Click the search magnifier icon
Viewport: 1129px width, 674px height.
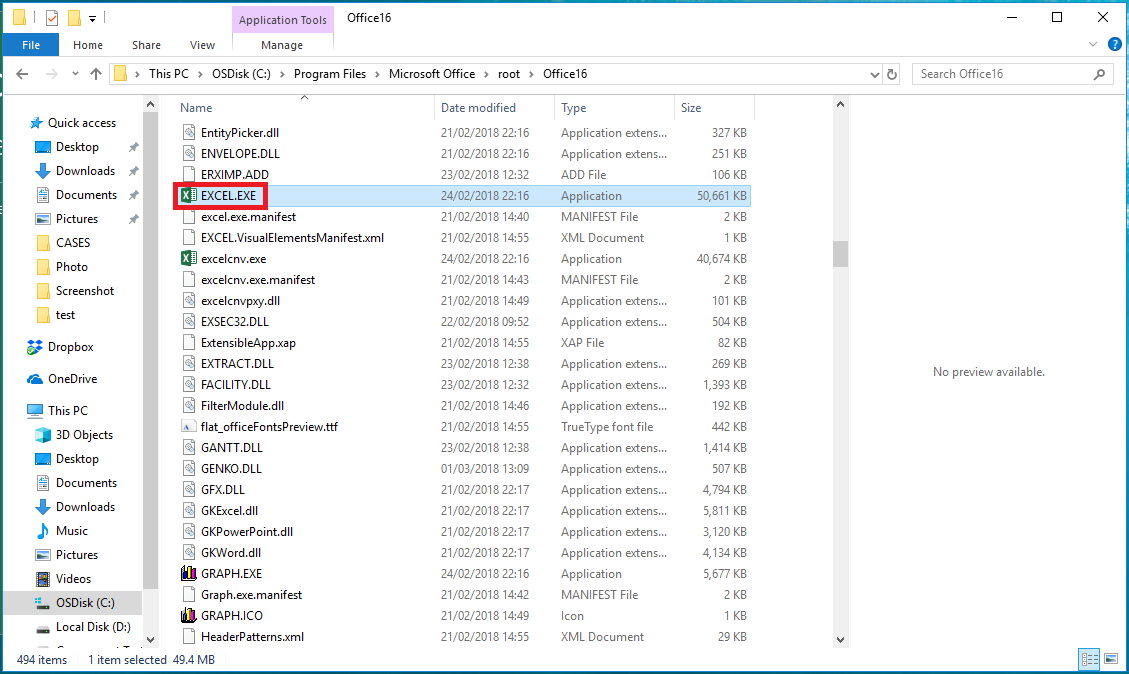click(x=1099, y=74)
